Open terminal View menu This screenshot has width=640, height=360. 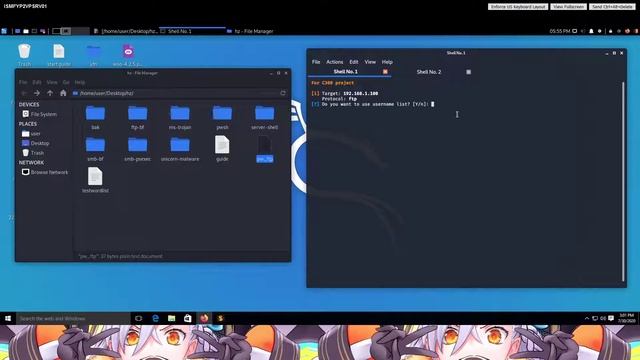tap(370, 62)
